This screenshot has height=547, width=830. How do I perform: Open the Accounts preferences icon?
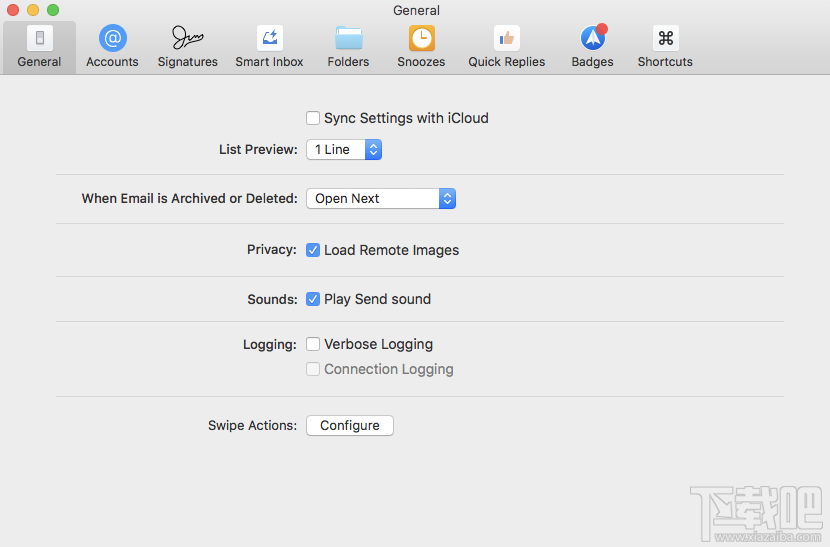click(x=112, y=38)
